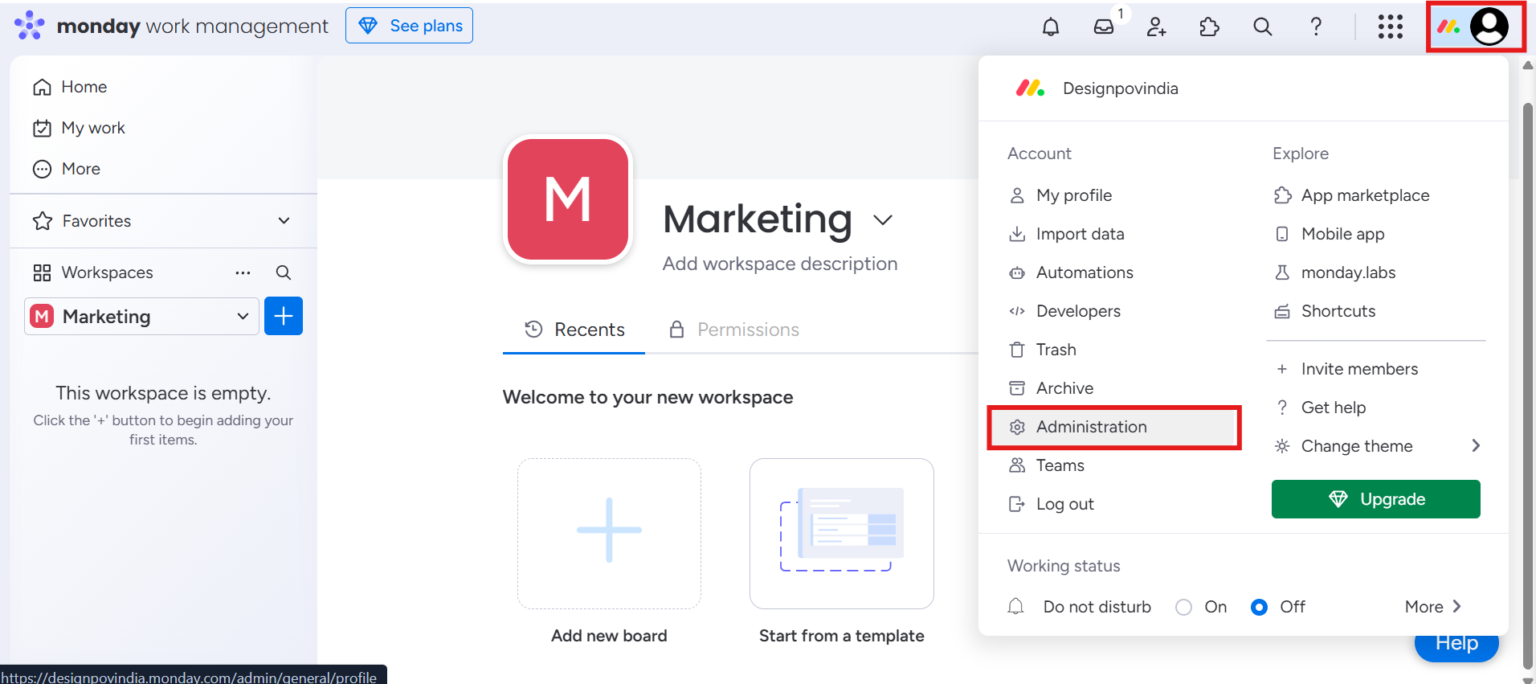The image size is (1536, 684).
Task: Open the apps puzzle piece icon
Action: click(x=1210, y=27)
